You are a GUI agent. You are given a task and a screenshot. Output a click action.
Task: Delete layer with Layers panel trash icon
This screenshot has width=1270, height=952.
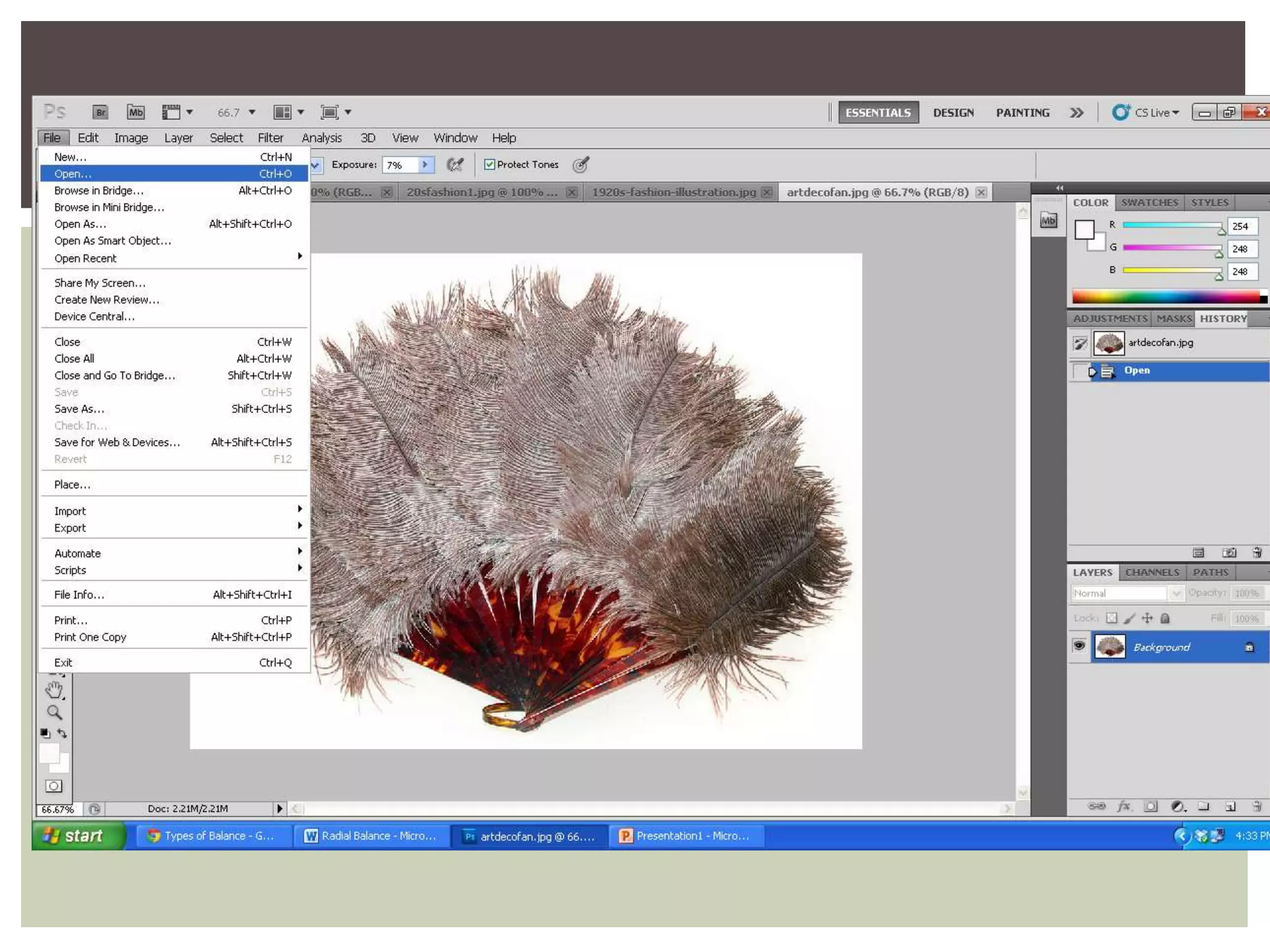click(x=1256, y=806)
